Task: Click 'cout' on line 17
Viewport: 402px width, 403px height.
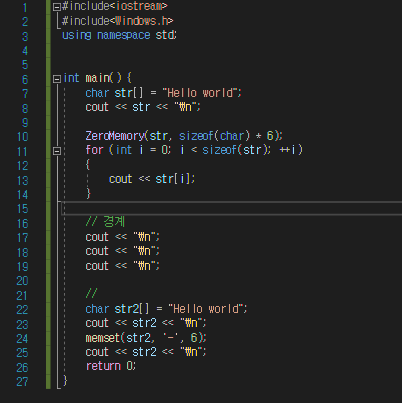Action: (x=97, y=237)
